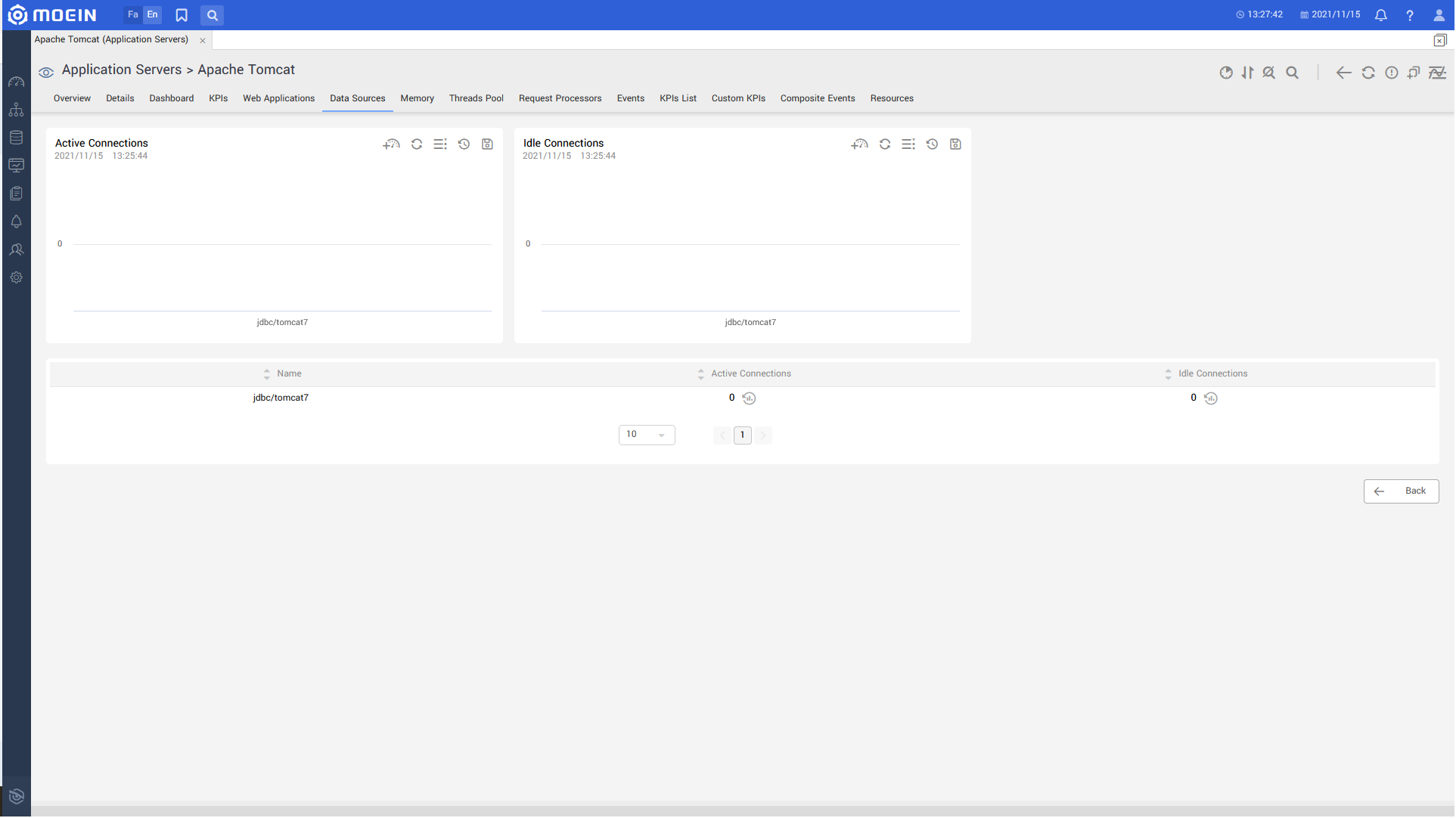Select the Memory tab

418,98
